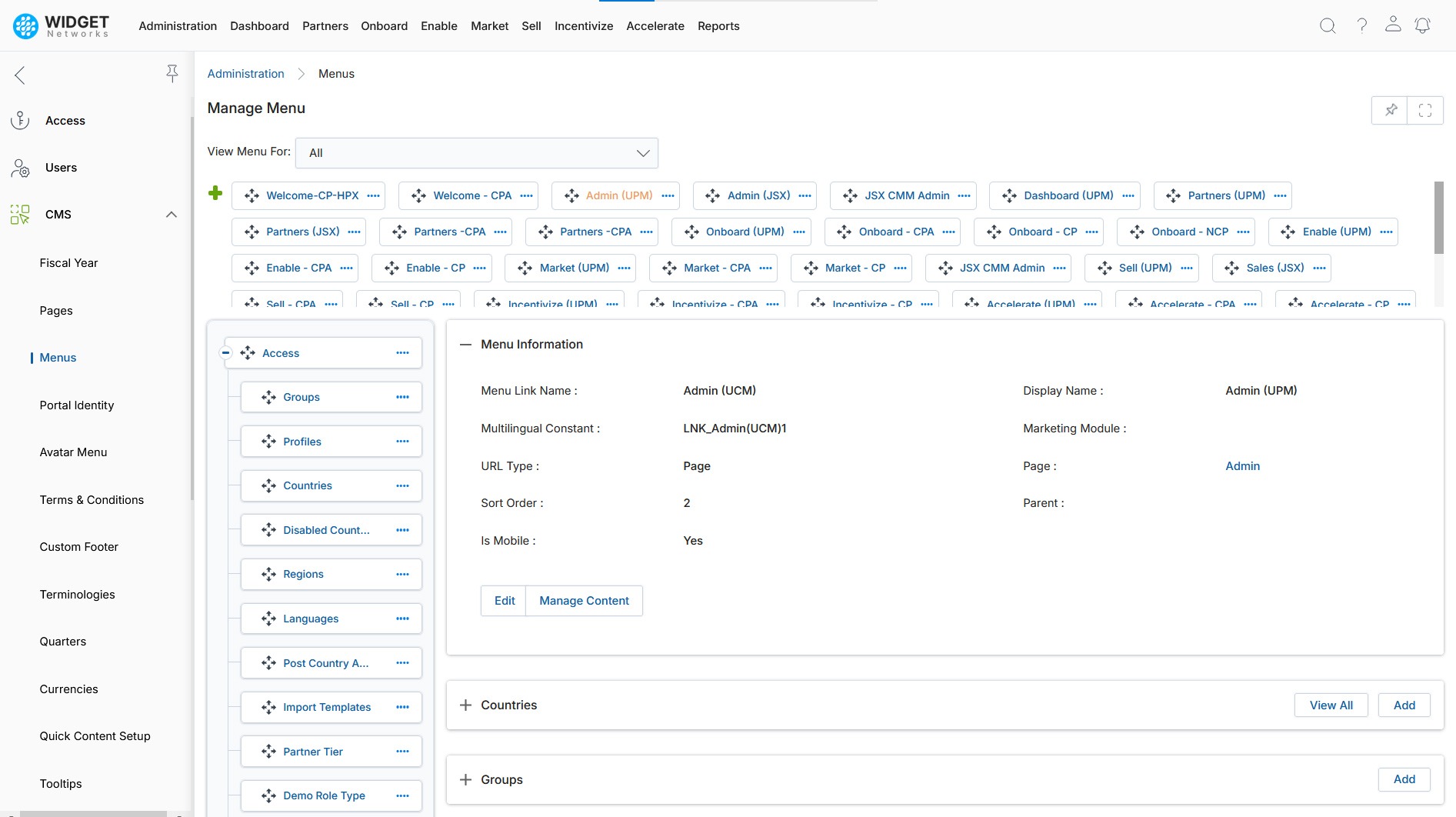Click the sidebar horizontal scrollbar
Image resolution: width=1456 pixels, height=817 pixels.
93,813
